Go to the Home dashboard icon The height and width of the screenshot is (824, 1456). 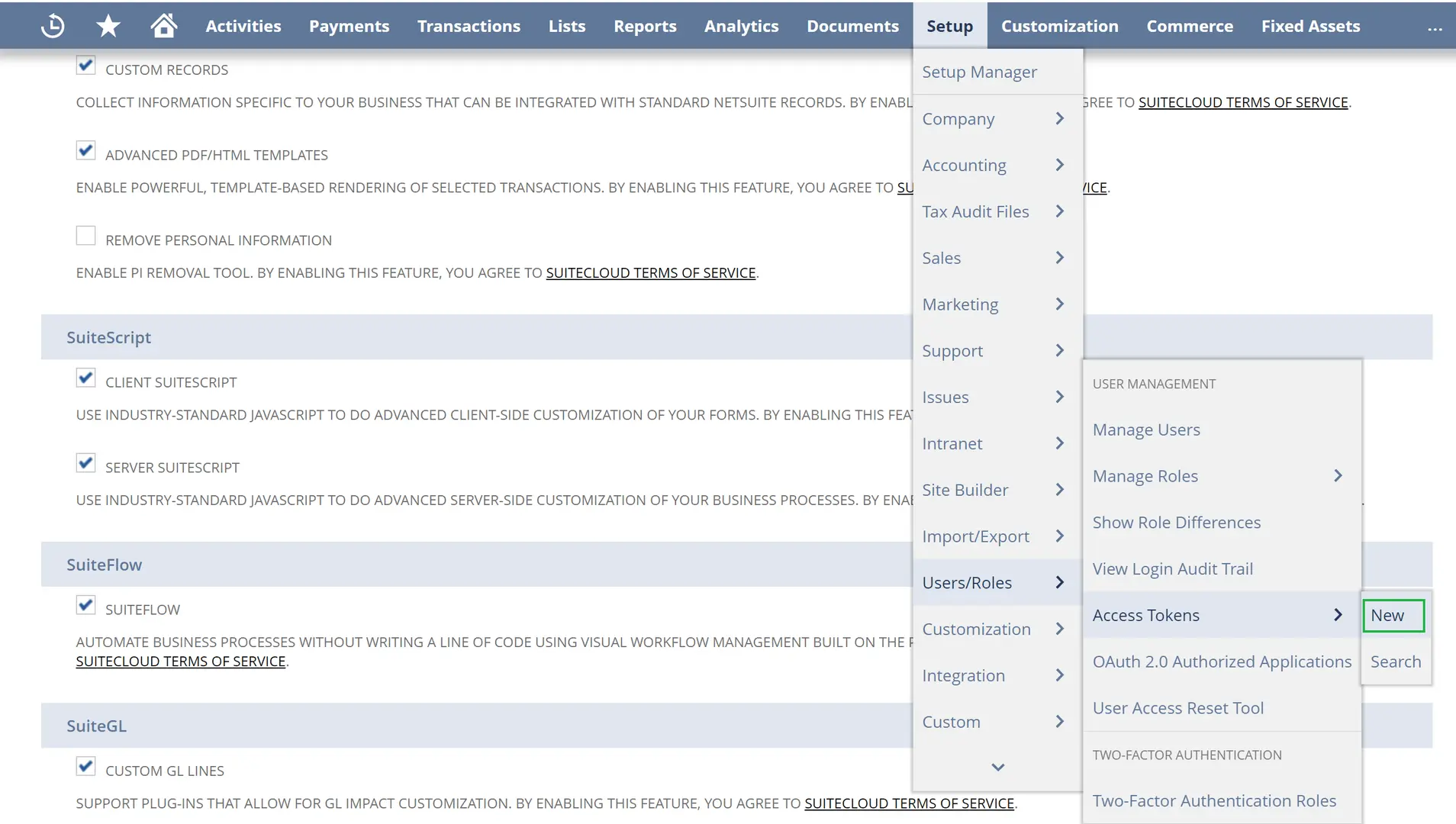coord(164,26)
